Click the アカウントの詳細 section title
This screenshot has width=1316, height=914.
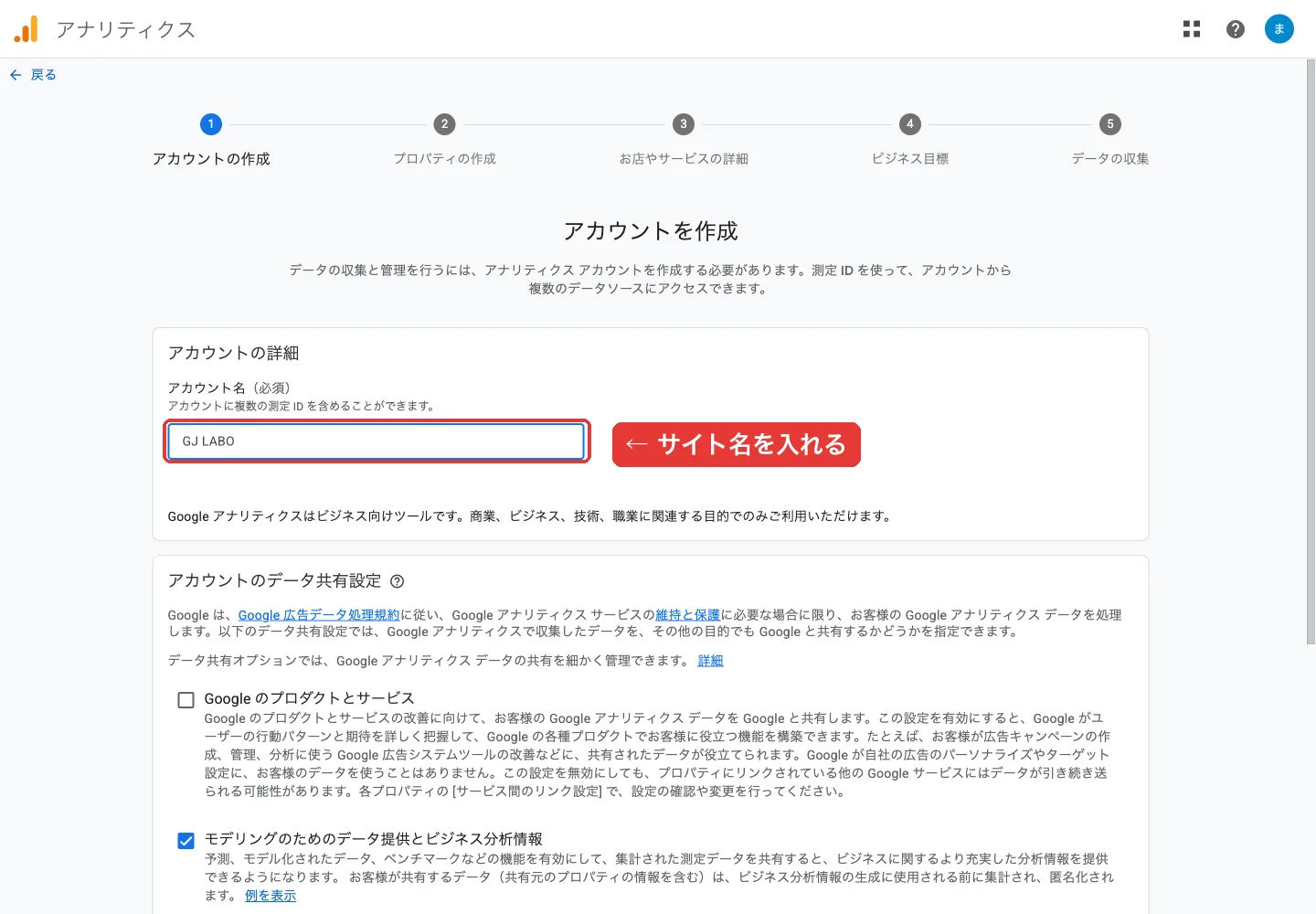click(x=233, y=353)
